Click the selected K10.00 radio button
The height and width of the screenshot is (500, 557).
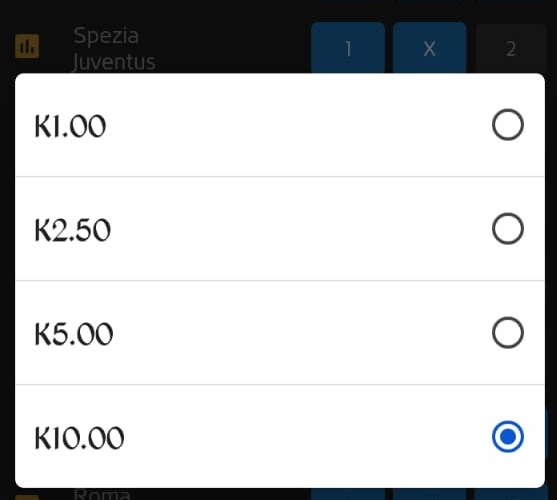click(x=508, y=436)
